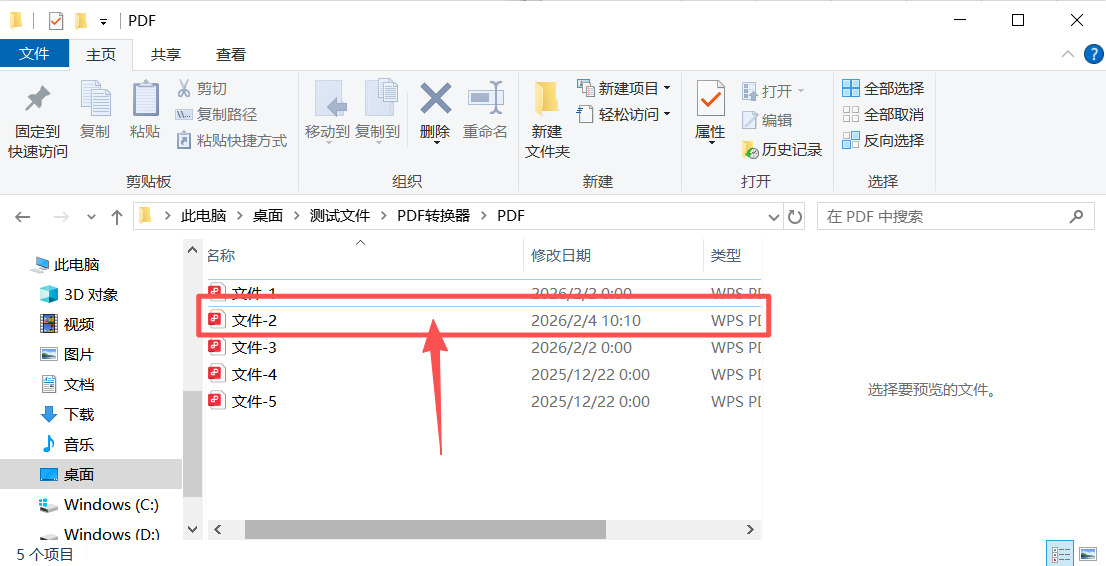1106x566 pixels.
Task: Open the 文件 file menu tab
Action: (x=34, y=54)
